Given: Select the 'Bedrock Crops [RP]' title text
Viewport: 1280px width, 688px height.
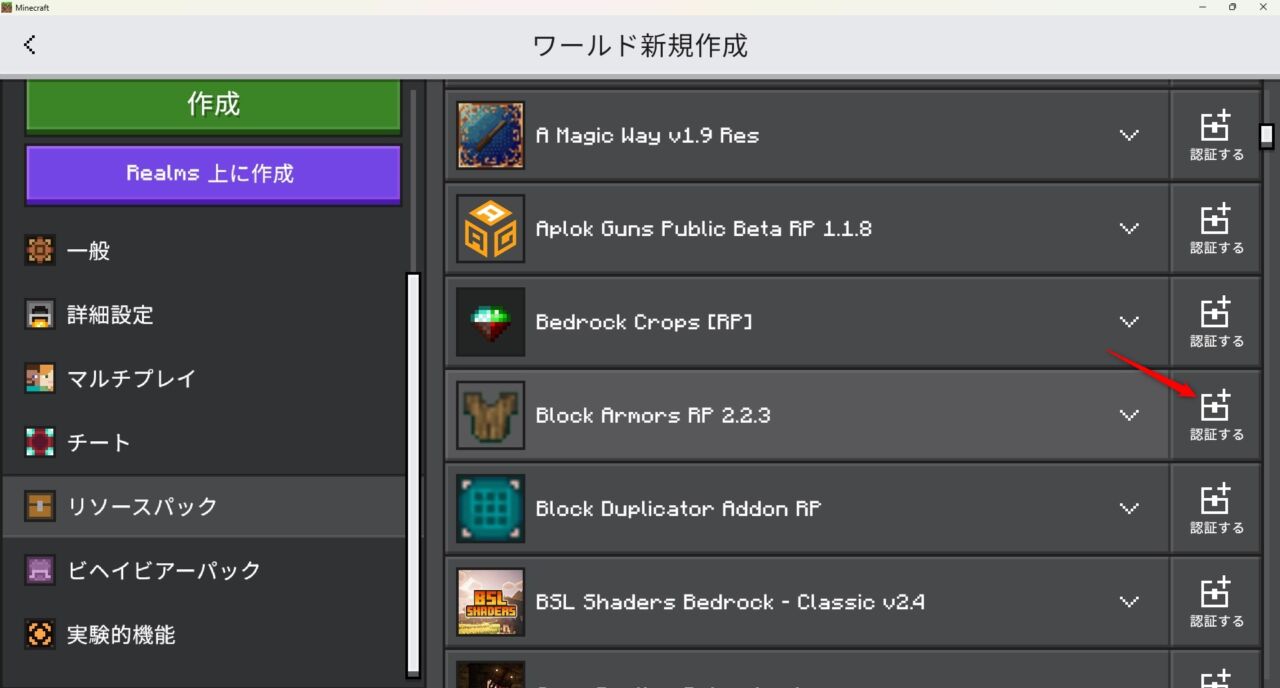Looking at the screenshot, I should pos(644,322).
